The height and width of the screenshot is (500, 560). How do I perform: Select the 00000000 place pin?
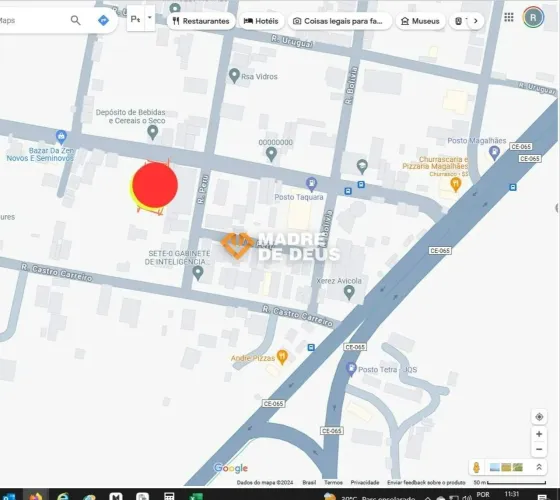coord(271,154)
